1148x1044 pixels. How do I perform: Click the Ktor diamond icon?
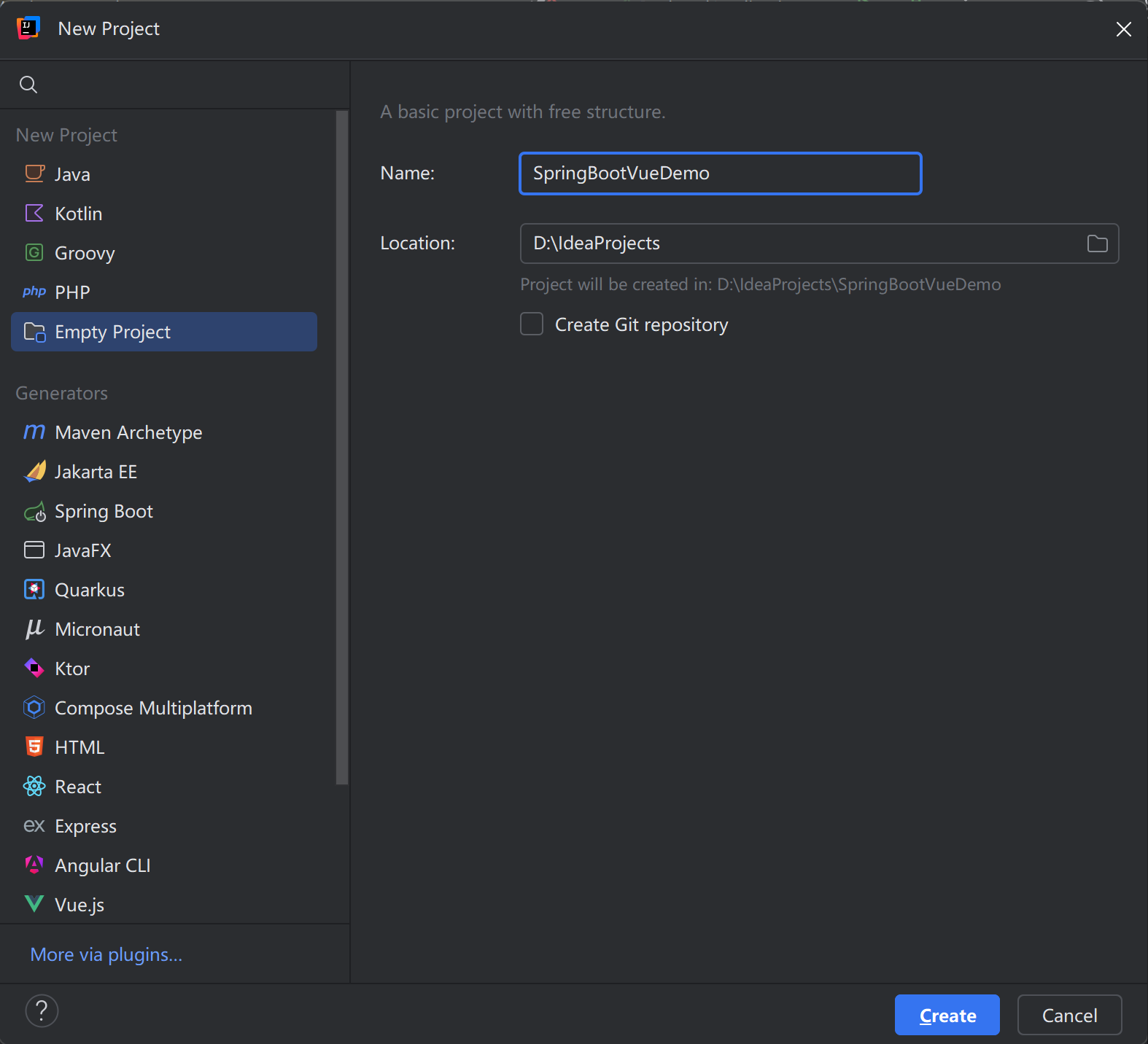(x=34, y=668)
